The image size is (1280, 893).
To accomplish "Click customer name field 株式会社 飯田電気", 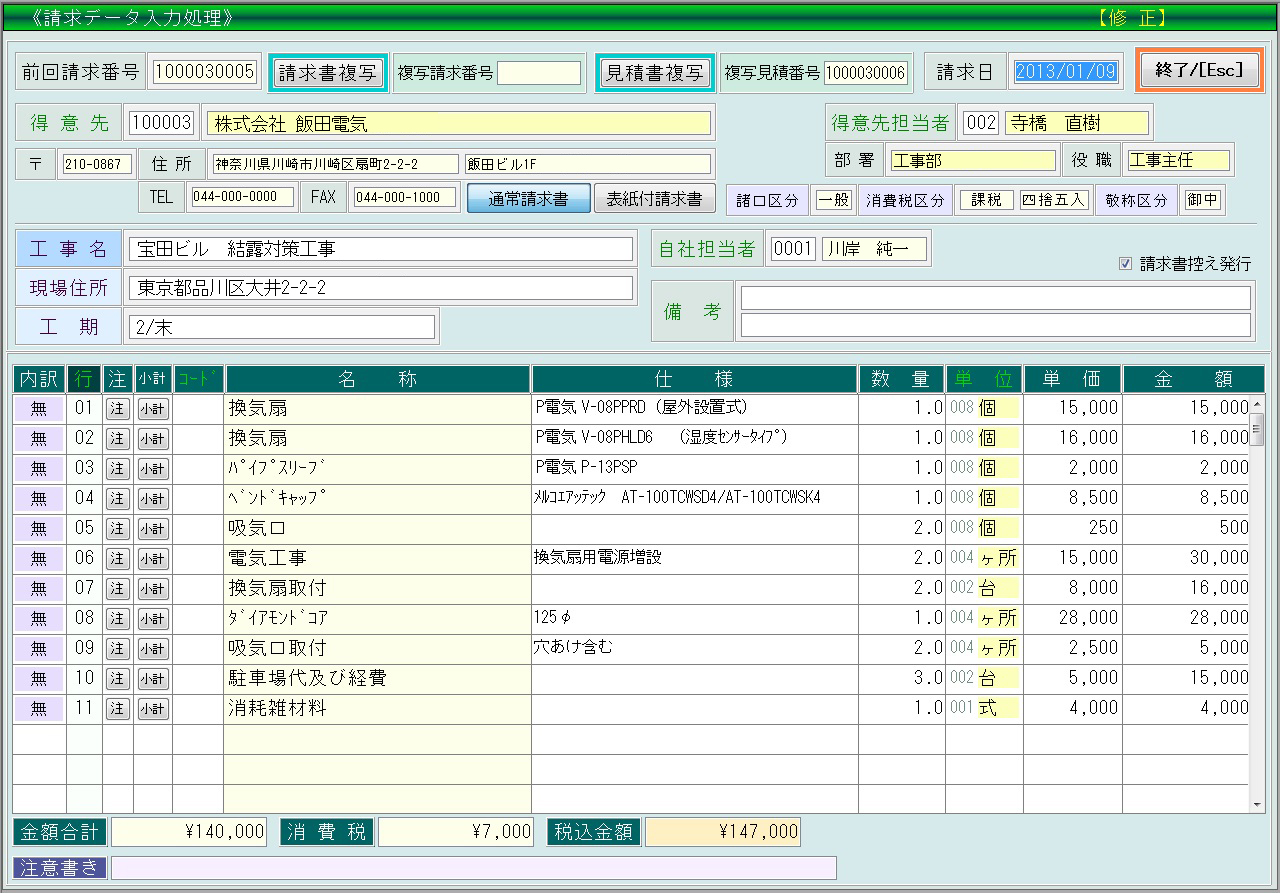I will [x=458, y=123].
